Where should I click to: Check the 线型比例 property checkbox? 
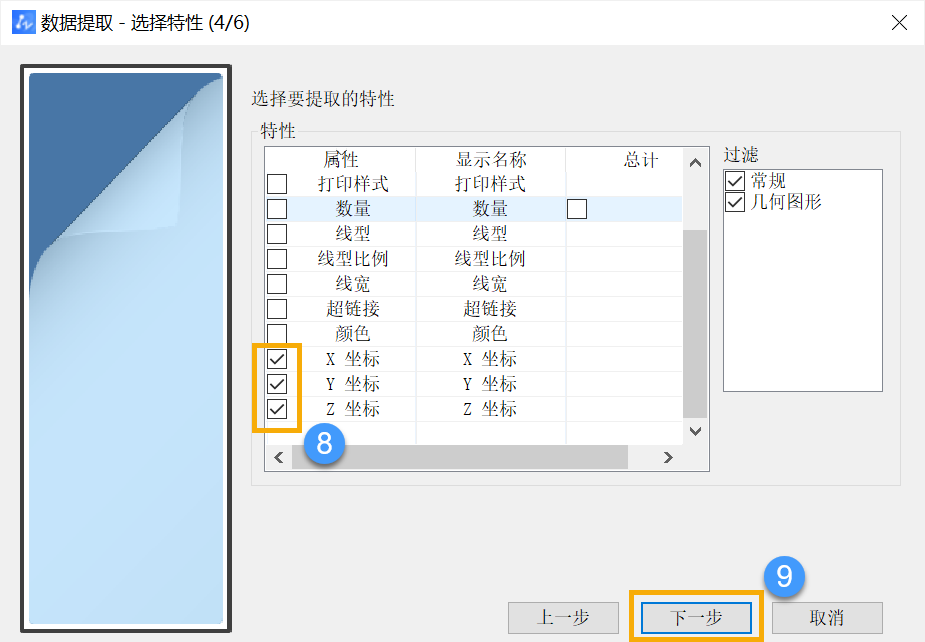[x=277, y=258]
